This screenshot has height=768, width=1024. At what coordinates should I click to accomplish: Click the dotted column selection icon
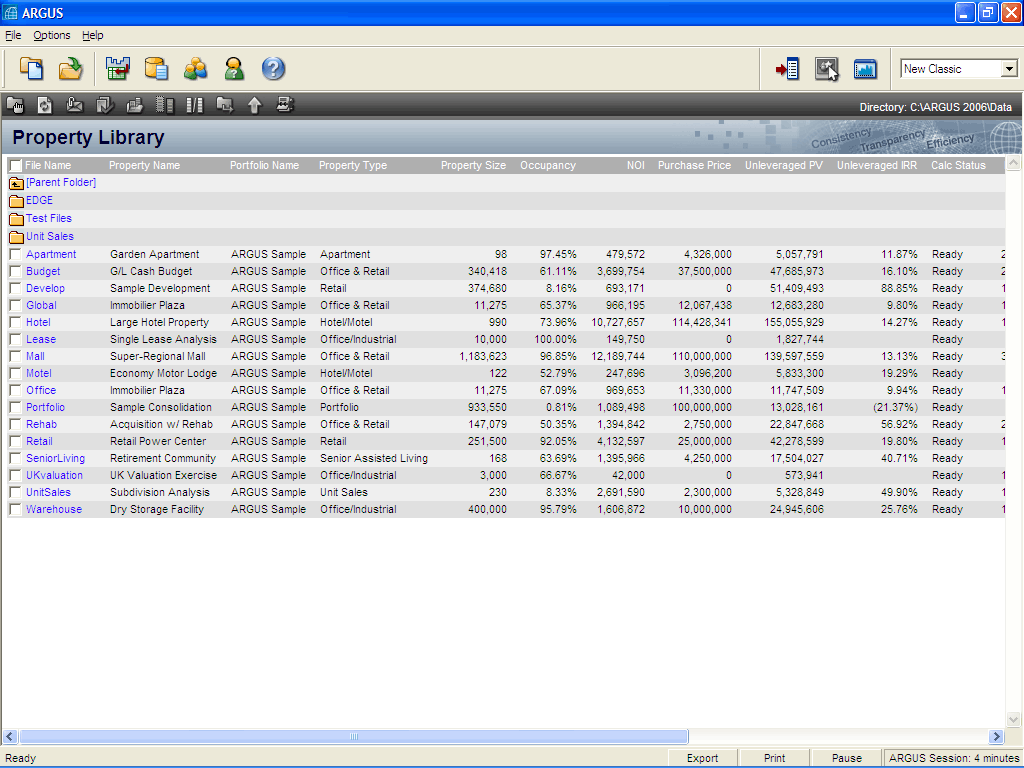[x=165, y=104]
